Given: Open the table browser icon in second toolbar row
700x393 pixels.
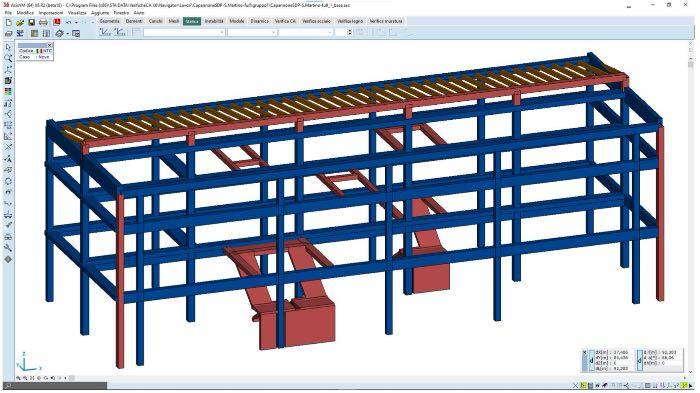Looking at the screenshot, I should point(34,33).
